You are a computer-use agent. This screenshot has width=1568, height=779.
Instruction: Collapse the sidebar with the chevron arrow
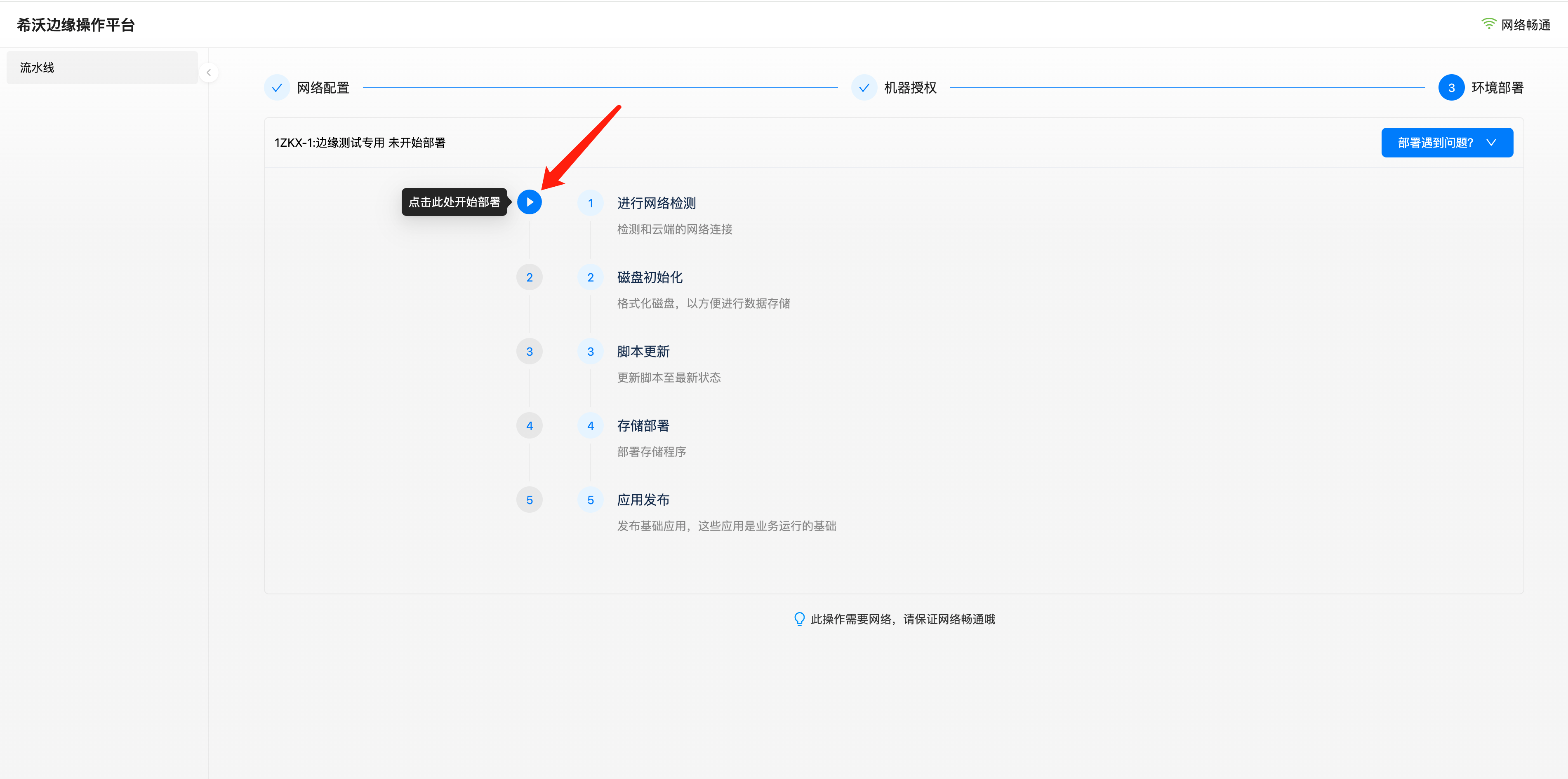(209, 73)
